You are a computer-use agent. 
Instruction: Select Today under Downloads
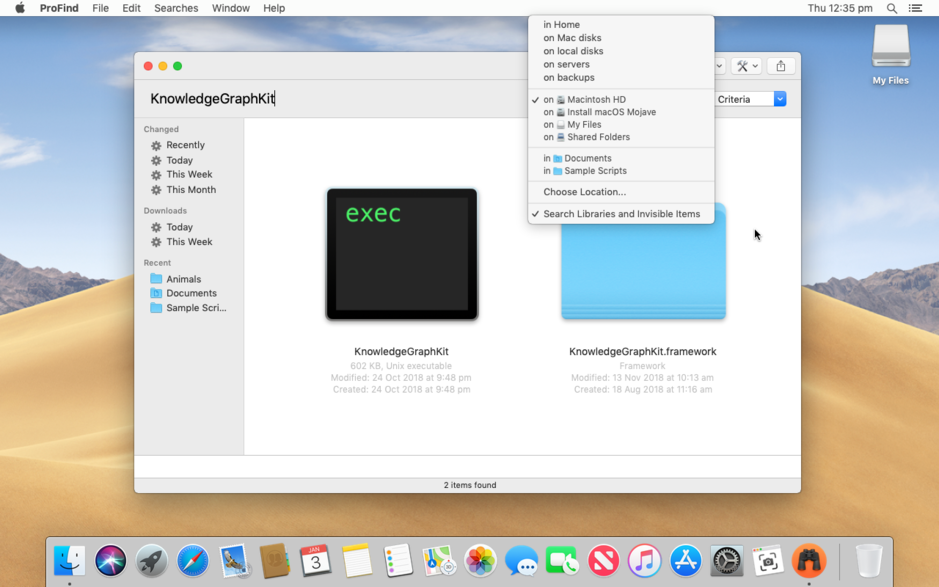pyautogui.click(x=179, y=227)
